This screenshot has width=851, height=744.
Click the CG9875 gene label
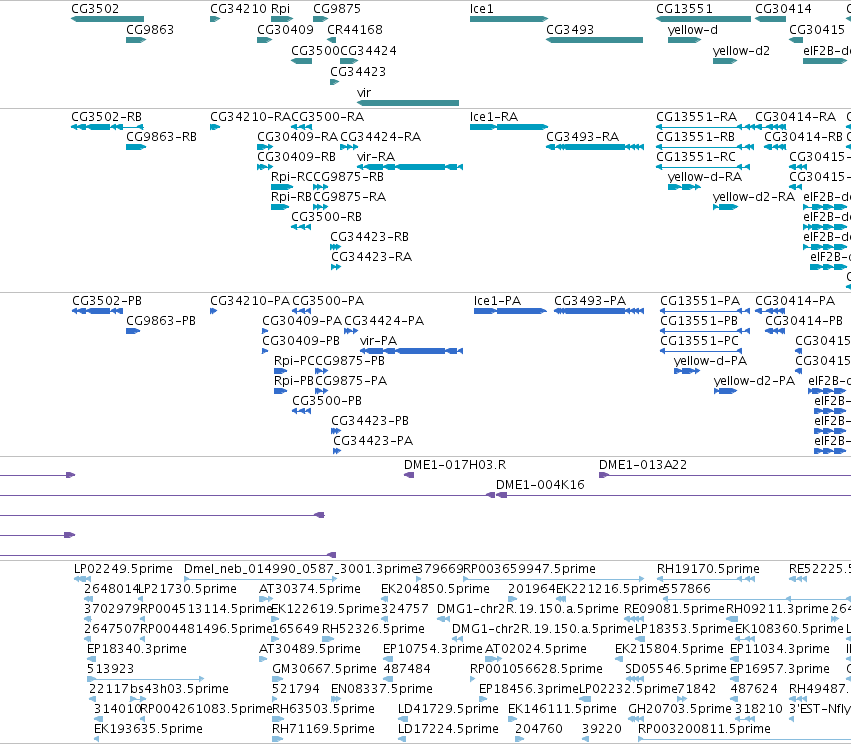click(337, 9)
